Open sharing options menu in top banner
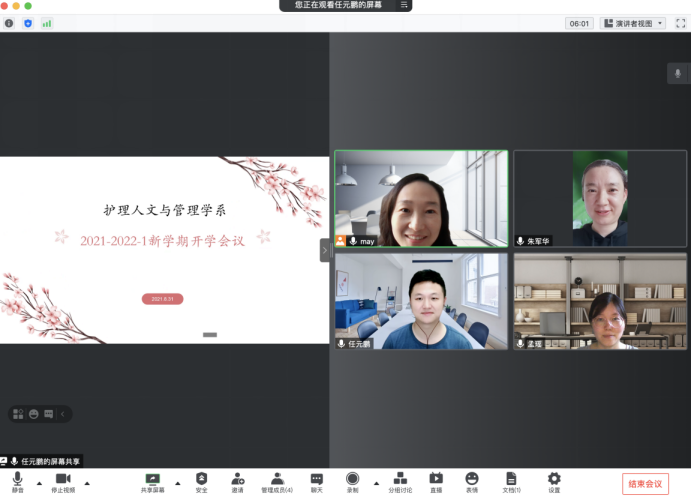The width and height of the screenshot is (691, 497). (x=404, y=5)
